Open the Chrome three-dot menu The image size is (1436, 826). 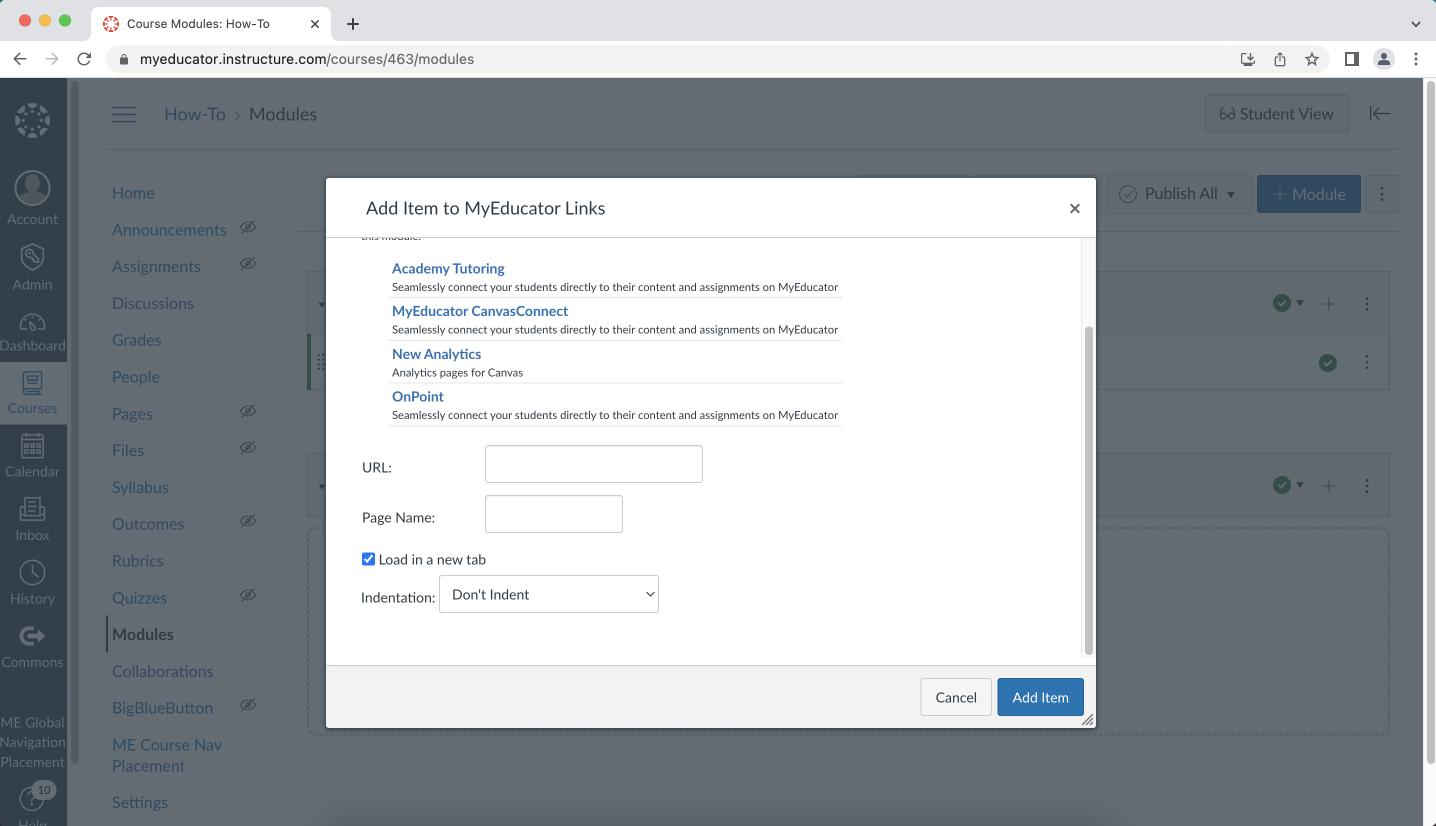coord(1416,59)
